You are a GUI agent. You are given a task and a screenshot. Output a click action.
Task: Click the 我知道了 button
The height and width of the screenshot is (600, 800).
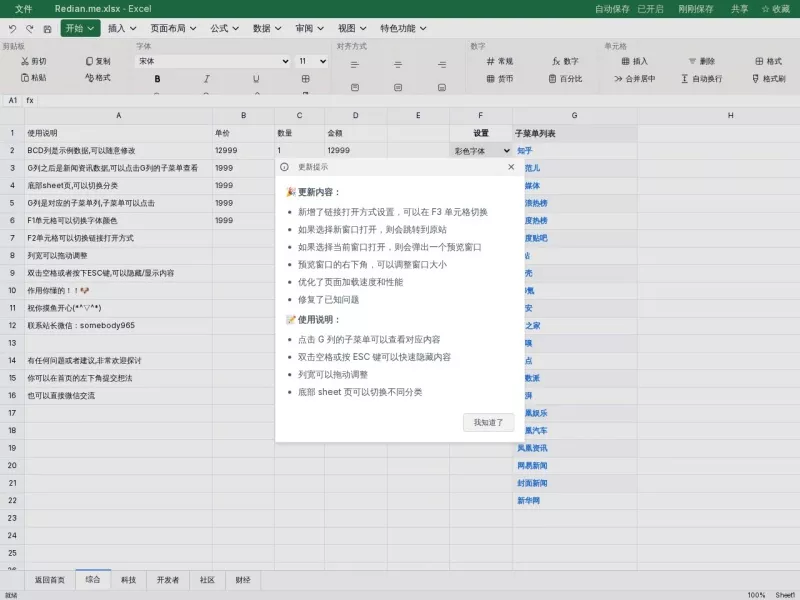pos(488,422)
